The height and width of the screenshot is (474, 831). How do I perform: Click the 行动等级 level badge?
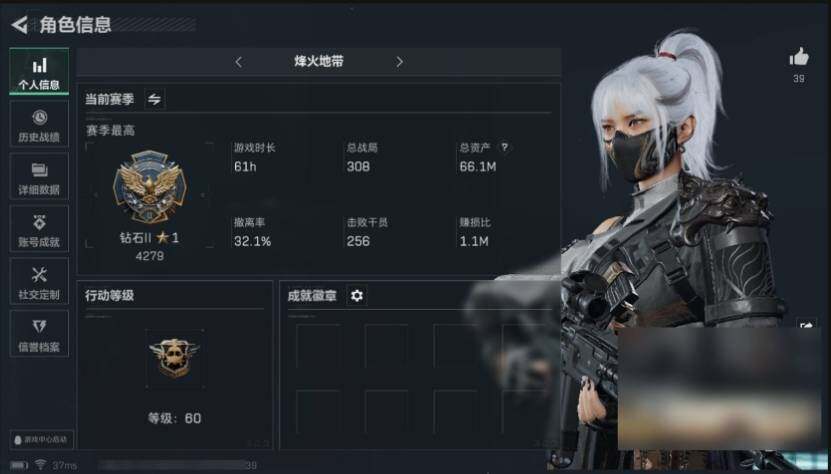175,359
